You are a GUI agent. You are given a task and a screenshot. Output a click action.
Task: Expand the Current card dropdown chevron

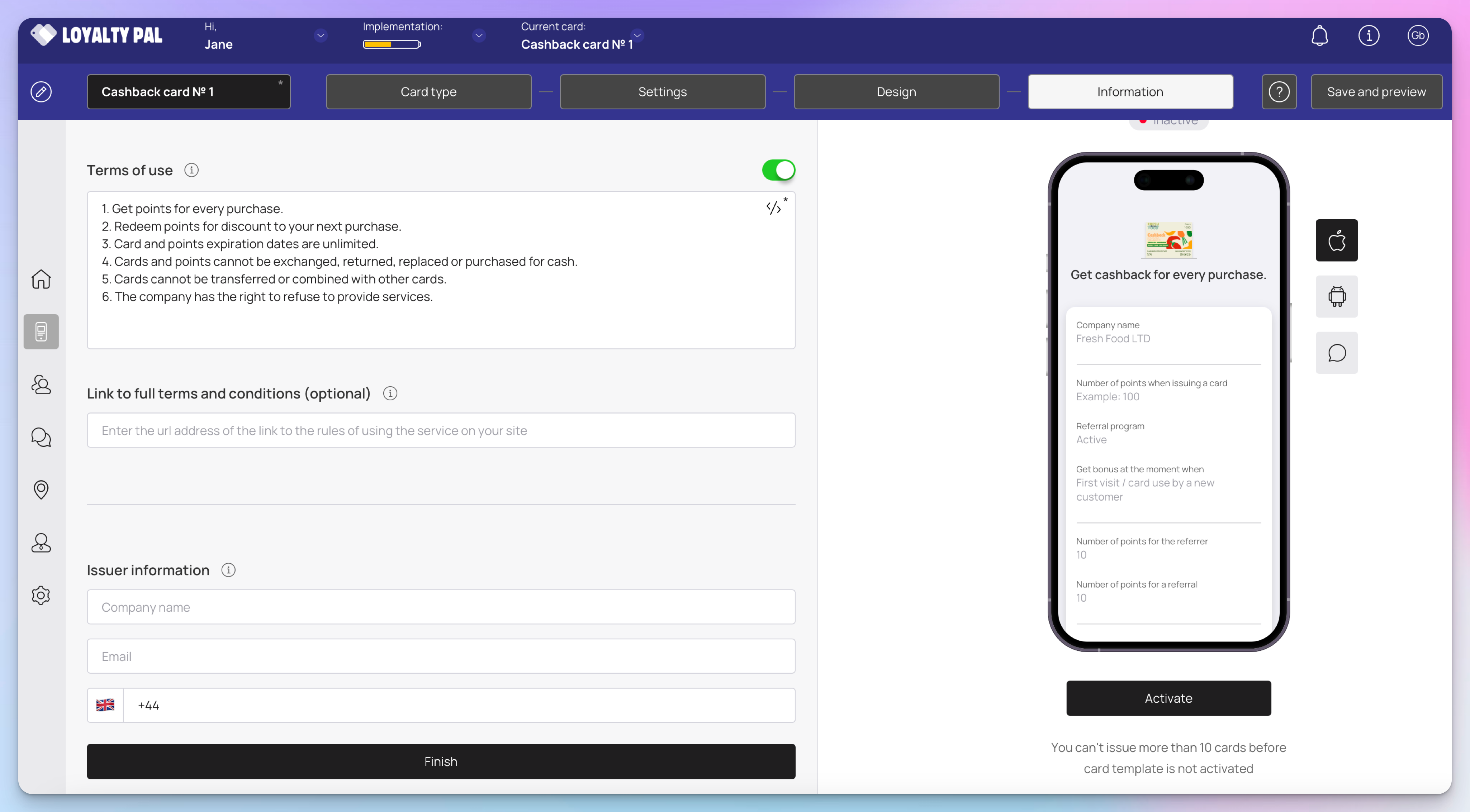[637, 35]
